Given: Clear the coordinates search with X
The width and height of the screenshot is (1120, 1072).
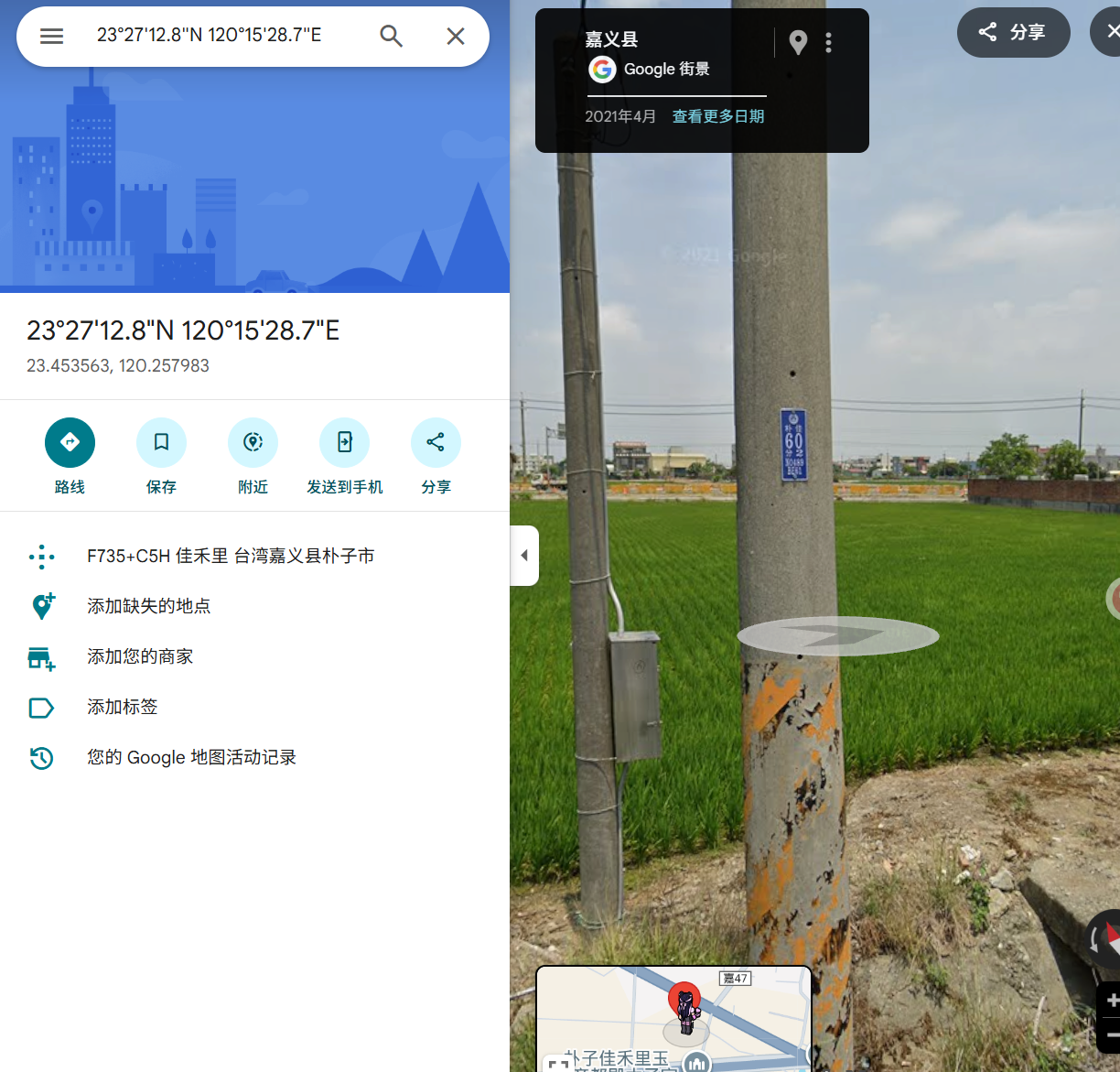Looking at the screenshot, I should [455, 36].
